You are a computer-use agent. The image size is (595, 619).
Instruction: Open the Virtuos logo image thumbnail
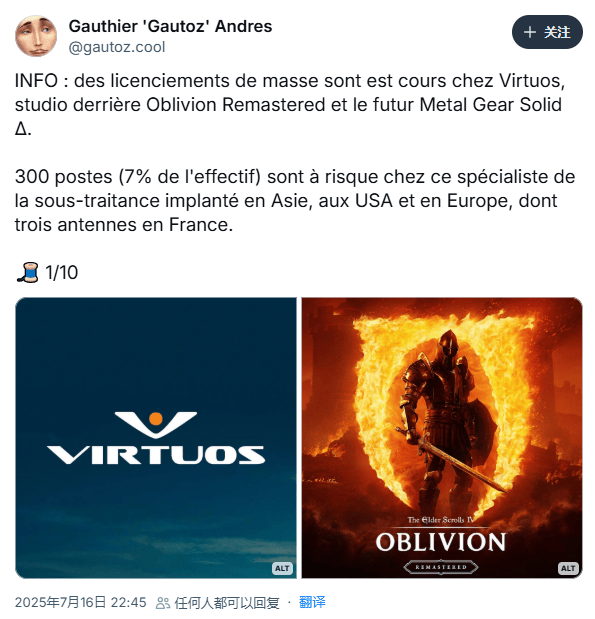156,438
